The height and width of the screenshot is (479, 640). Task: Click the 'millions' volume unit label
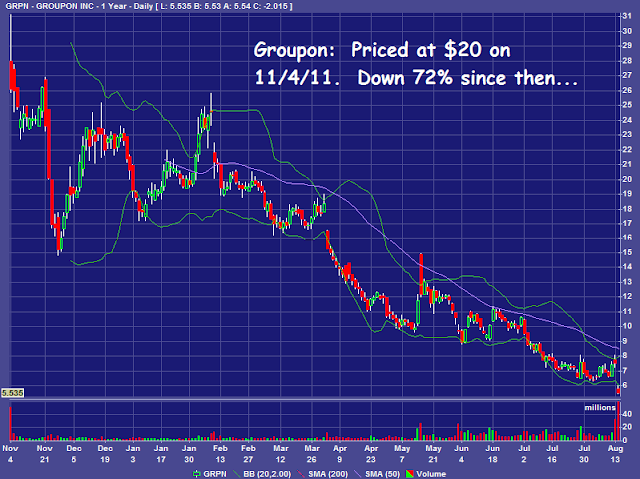coord(600,408)
